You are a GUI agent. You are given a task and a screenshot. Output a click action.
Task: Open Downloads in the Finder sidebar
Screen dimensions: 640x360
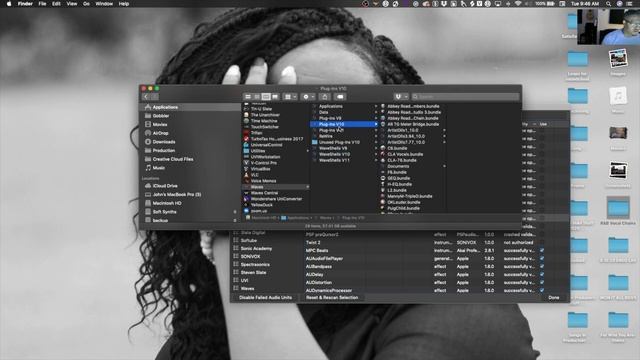tap(164, 142)
